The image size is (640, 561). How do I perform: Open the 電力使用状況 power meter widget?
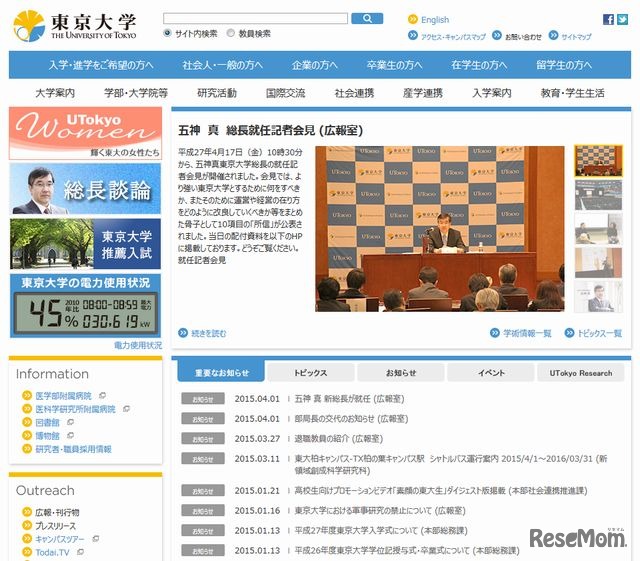point(85,306)
